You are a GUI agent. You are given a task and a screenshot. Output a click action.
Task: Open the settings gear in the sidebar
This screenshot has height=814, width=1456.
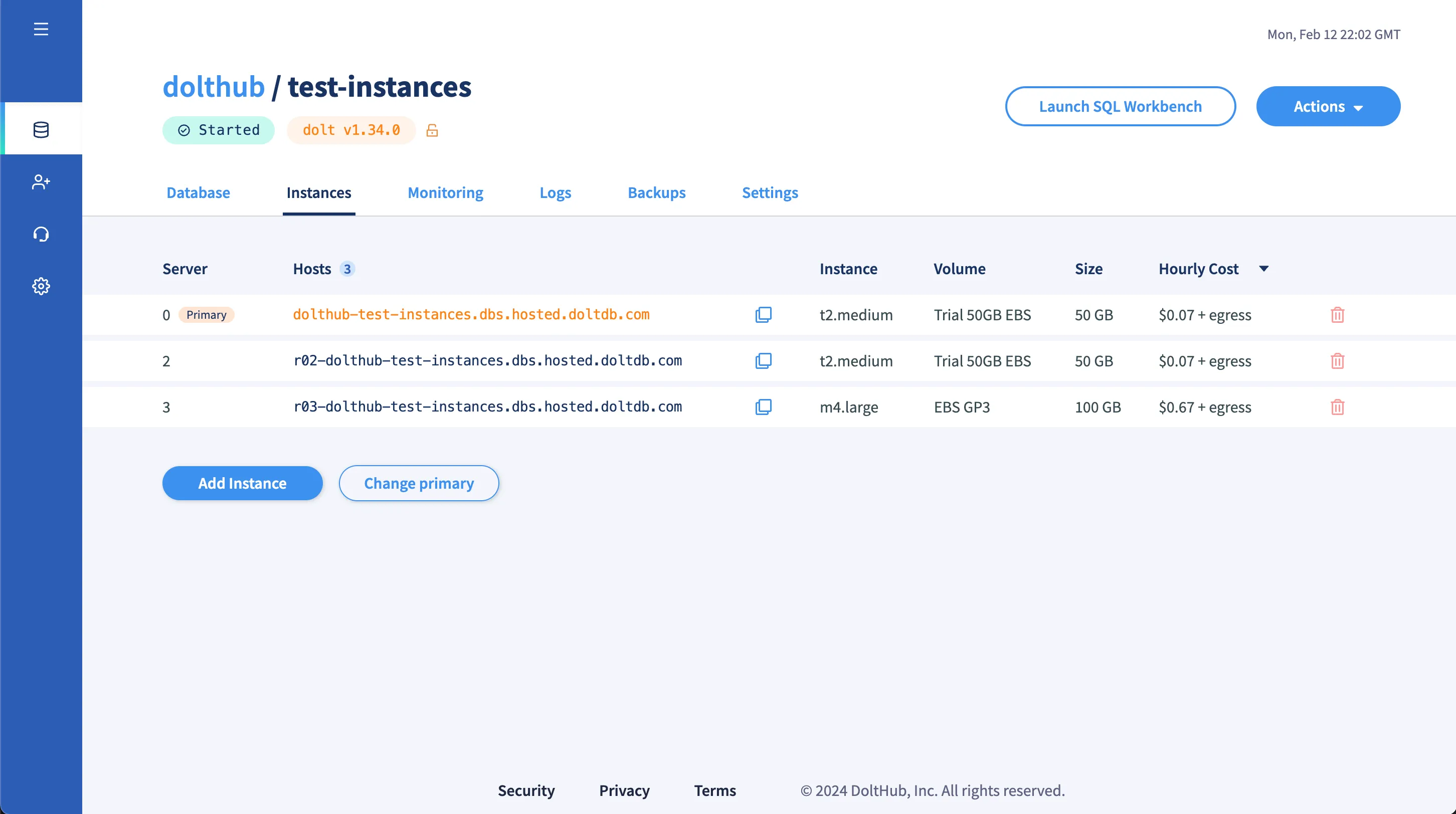[41, 286]
